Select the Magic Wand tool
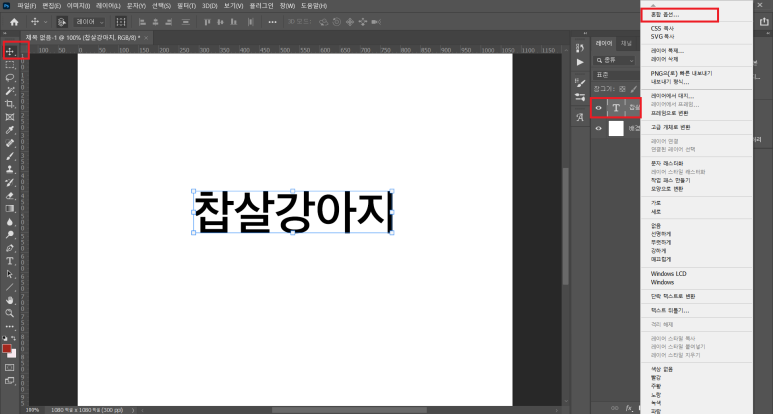 (10, 91)
